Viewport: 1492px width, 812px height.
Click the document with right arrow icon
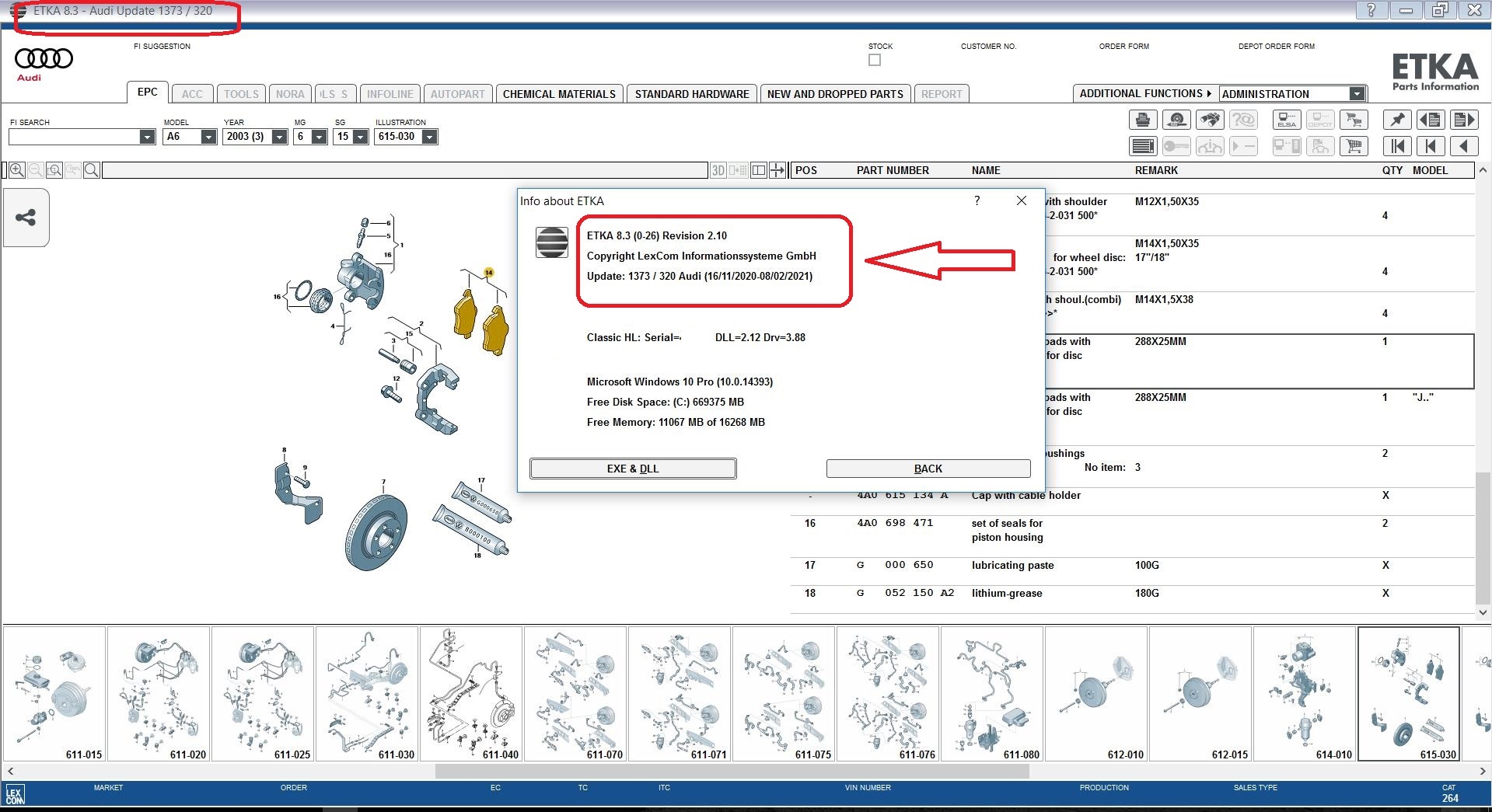tap(1464, 120)
